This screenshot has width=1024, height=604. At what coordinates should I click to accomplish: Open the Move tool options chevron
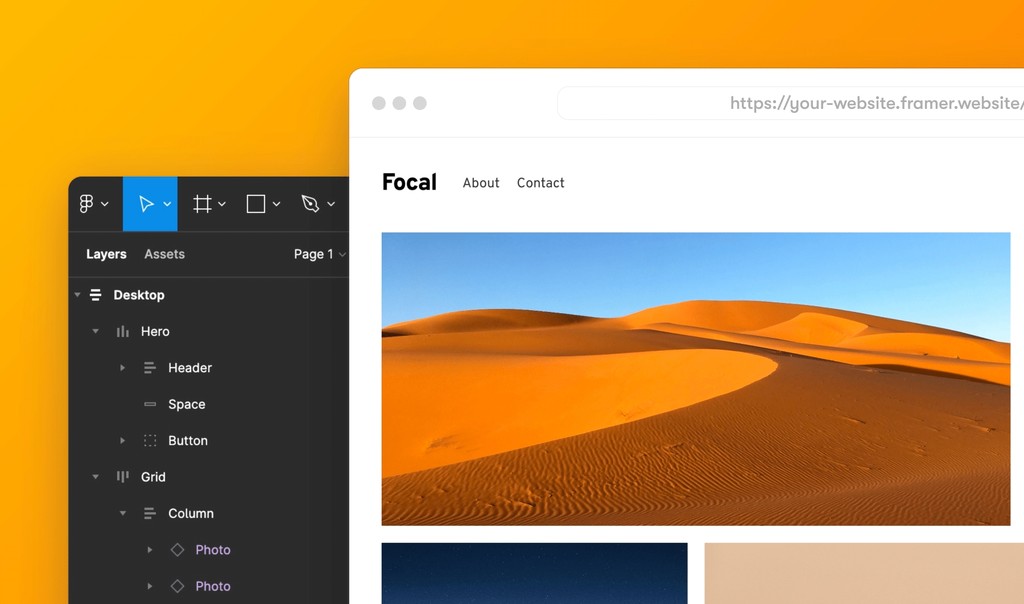[167, 204]
